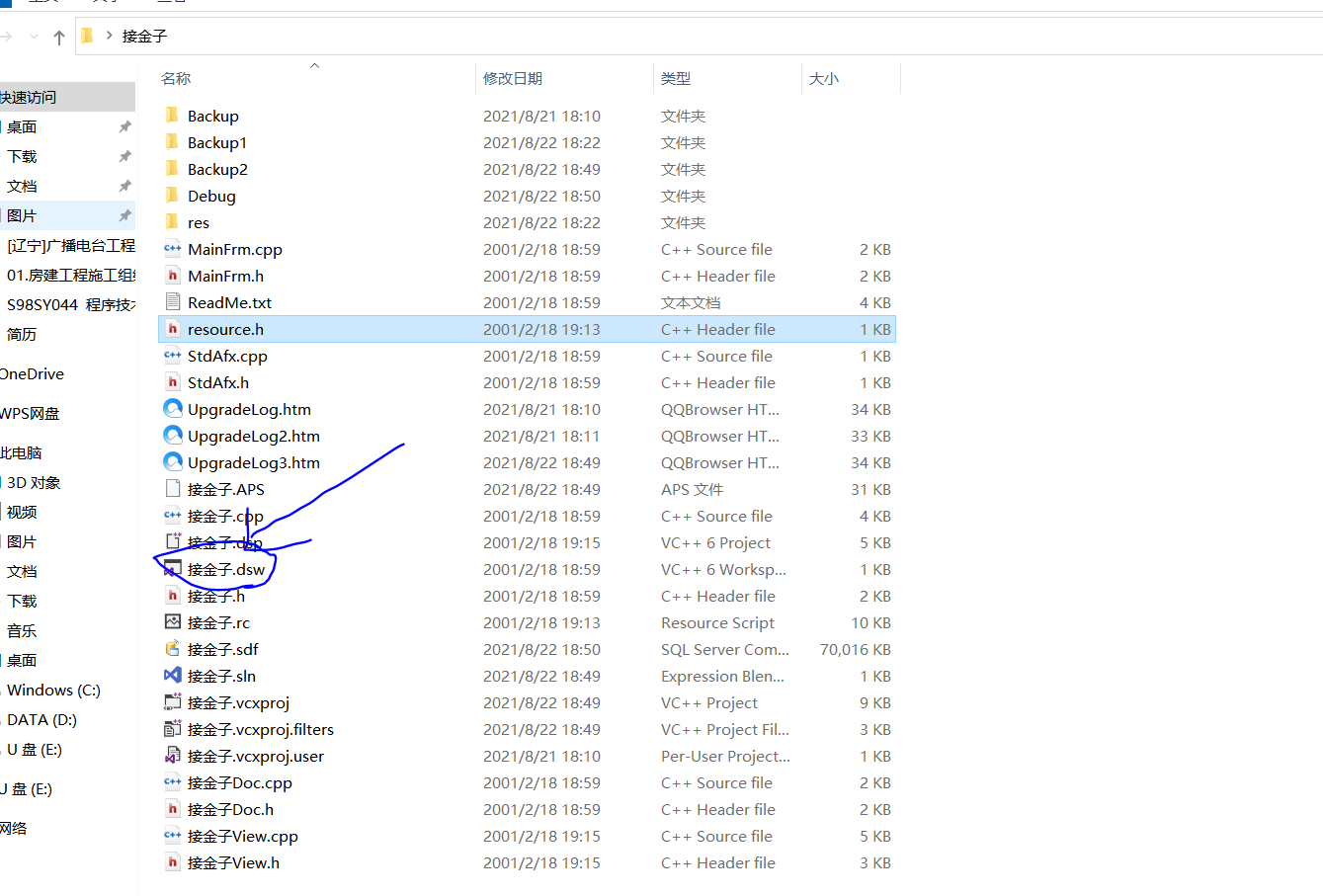The width and height of the screenshot is (1323, 896).
Task: Select WPS网盘 in the navigation pane
Action: 30,413
